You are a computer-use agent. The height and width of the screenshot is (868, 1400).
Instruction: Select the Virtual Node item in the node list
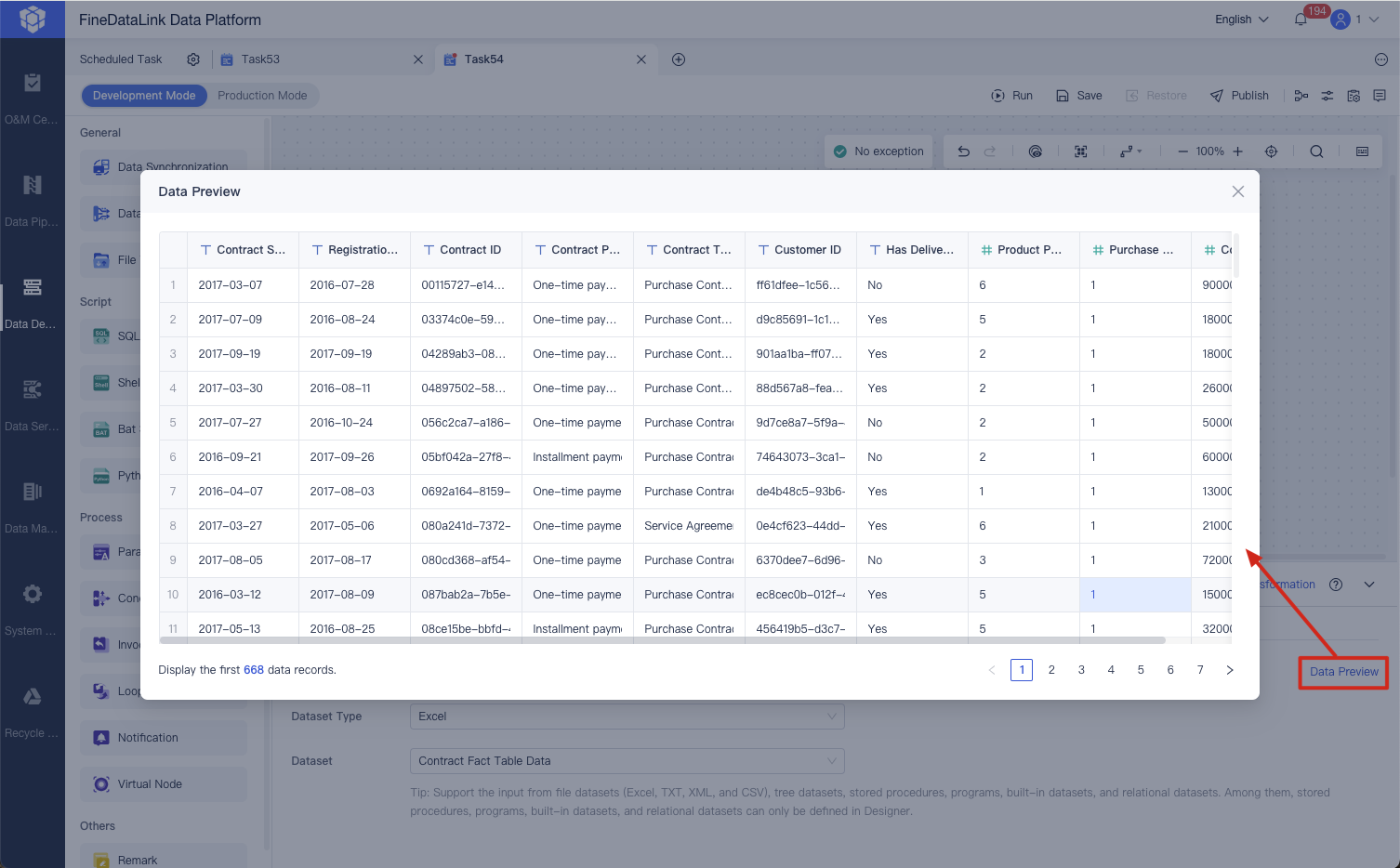[x=164, y=784]
